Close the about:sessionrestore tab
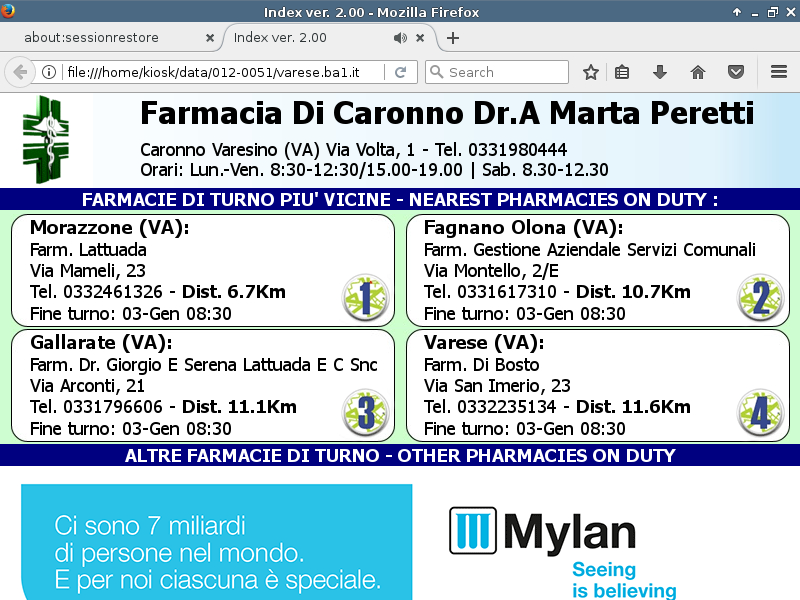This screenshot has height=600, width=800. (210, 38)
